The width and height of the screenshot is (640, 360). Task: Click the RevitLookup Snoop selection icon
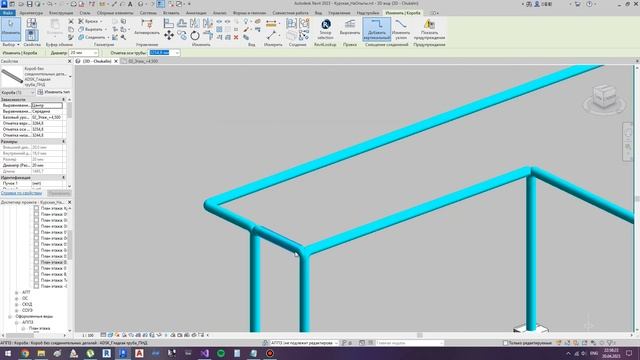click(x=326, y=29)
